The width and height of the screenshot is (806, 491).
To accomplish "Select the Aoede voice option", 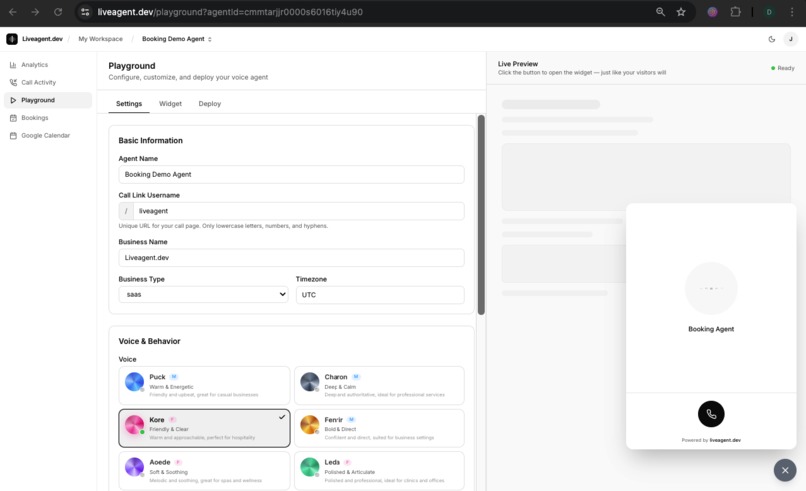I will [x=204, y=470].
